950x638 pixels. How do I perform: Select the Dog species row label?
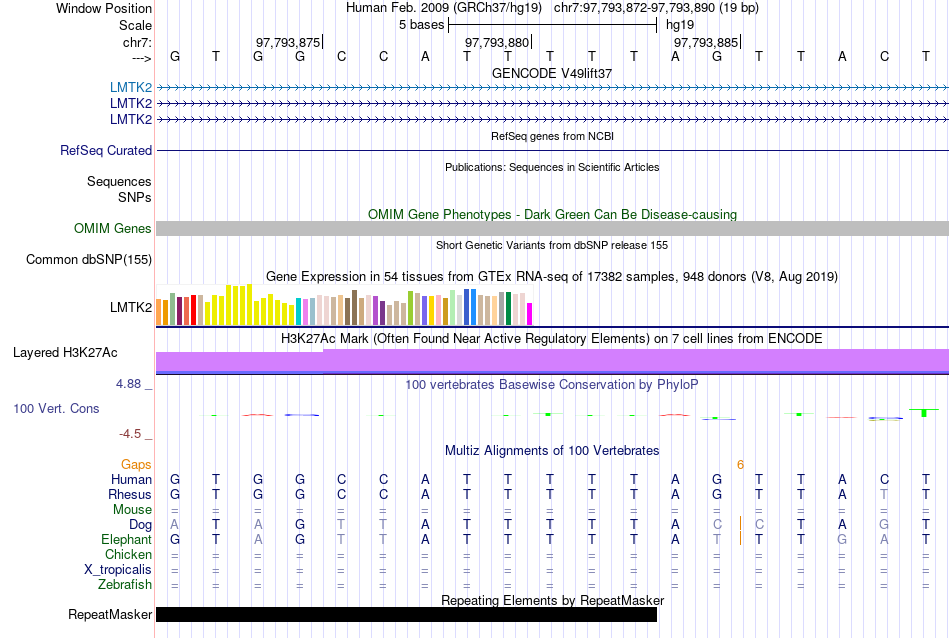(141, 524)
